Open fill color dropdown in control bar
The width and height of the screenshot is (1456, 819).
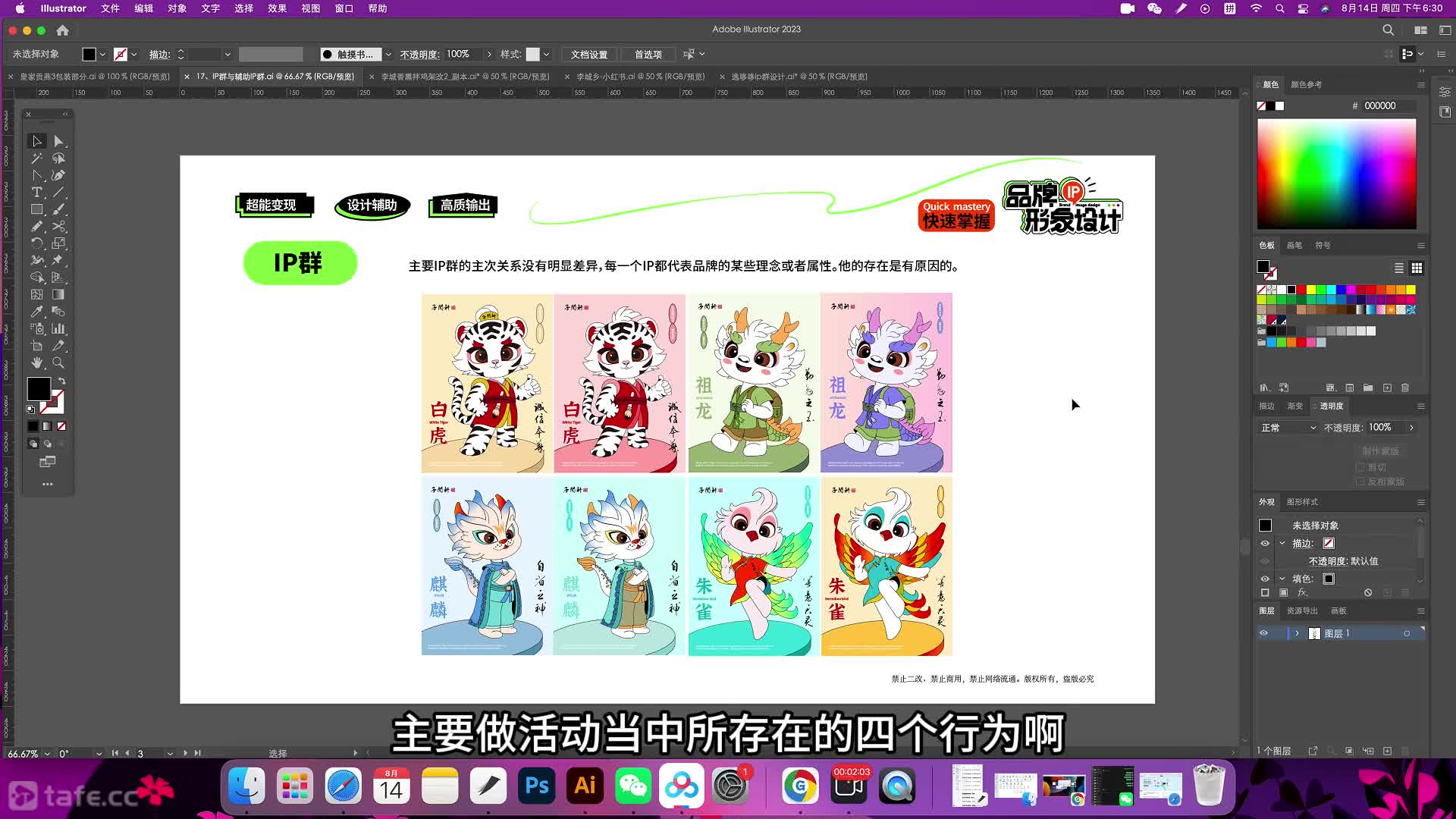pyautogui.click(x=103, y=54)
